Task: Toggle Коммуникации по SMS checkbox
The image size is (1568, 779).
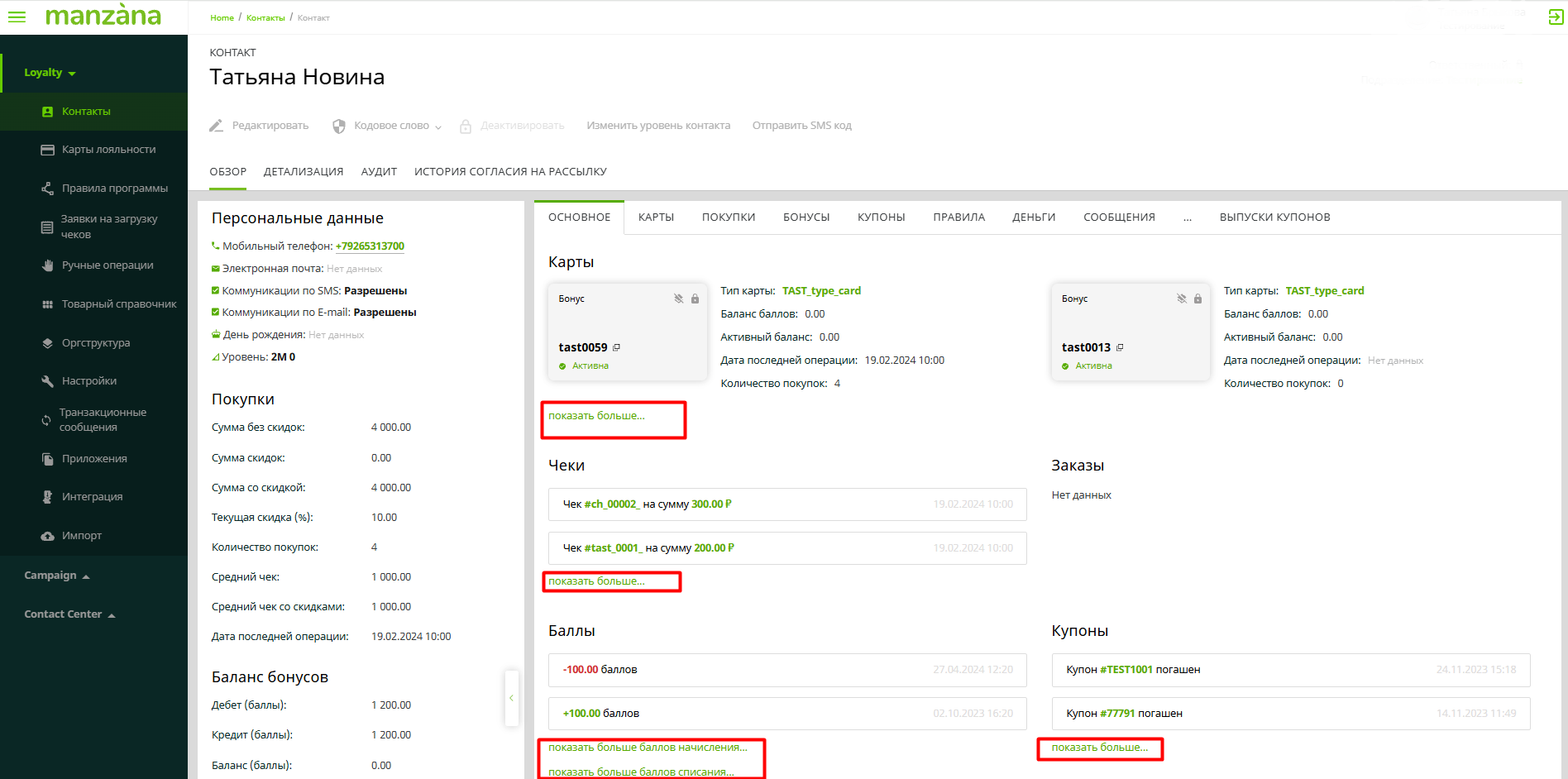Action: point(216,290)
